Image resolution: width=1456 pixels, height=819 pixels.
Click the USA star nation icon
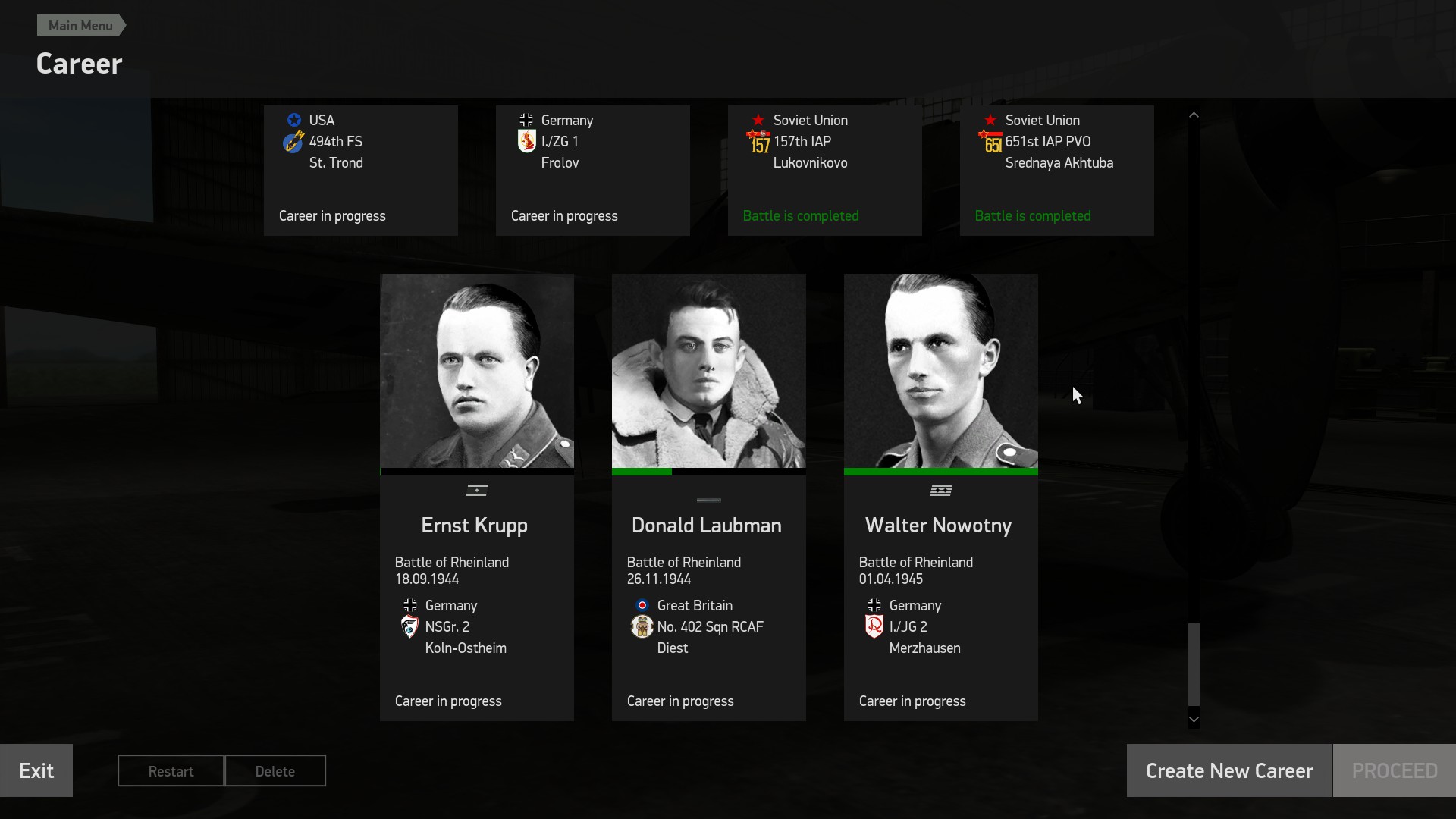click(294, 120)
